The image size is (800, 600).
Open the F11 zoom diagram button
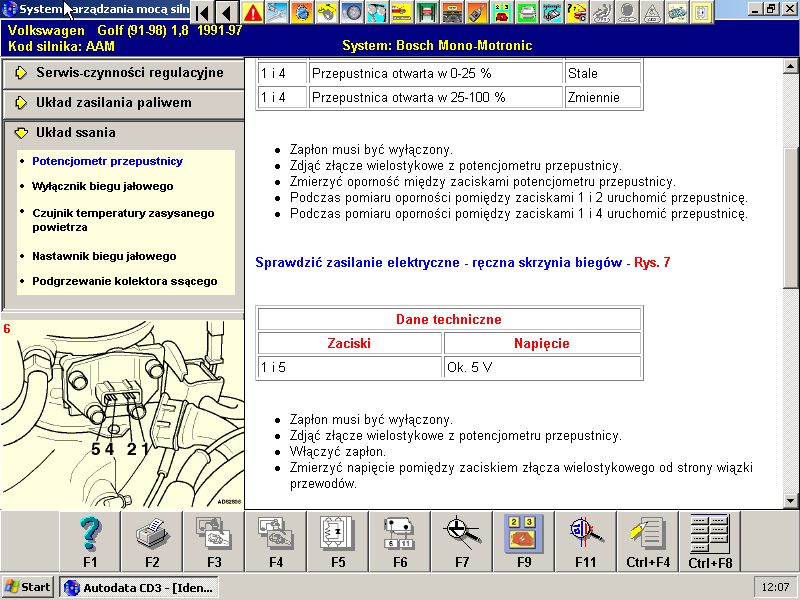click(x=586, y=541)
